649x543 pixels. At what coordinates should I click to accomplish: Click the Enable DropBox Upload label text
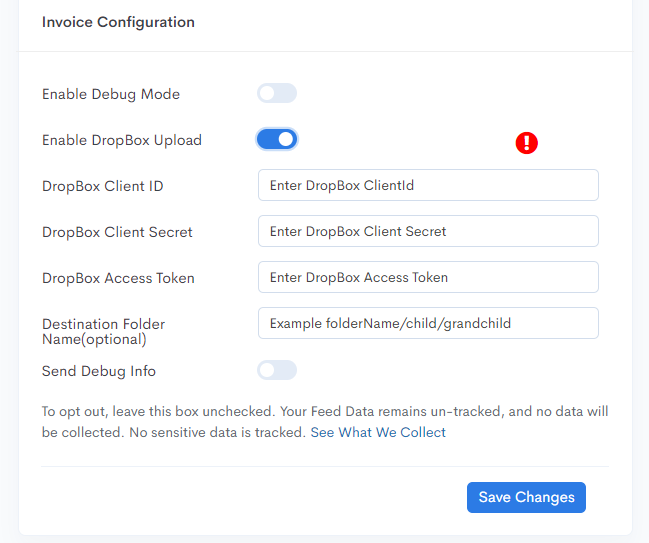pyautogui.click(x=122, y=140)
